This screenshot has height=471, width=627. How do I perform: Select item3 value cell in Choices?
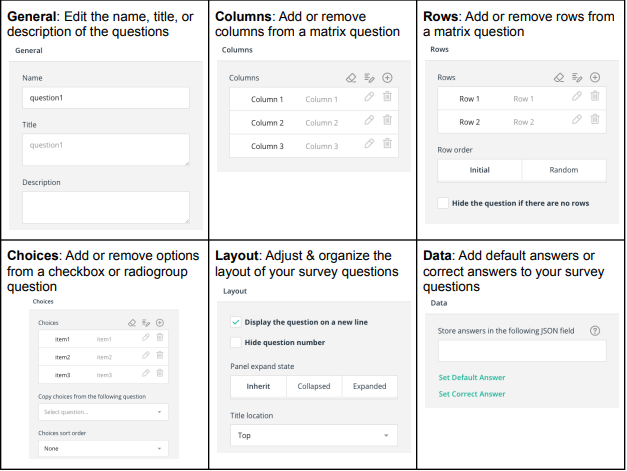pyautogui.click(x=62, y=375)
